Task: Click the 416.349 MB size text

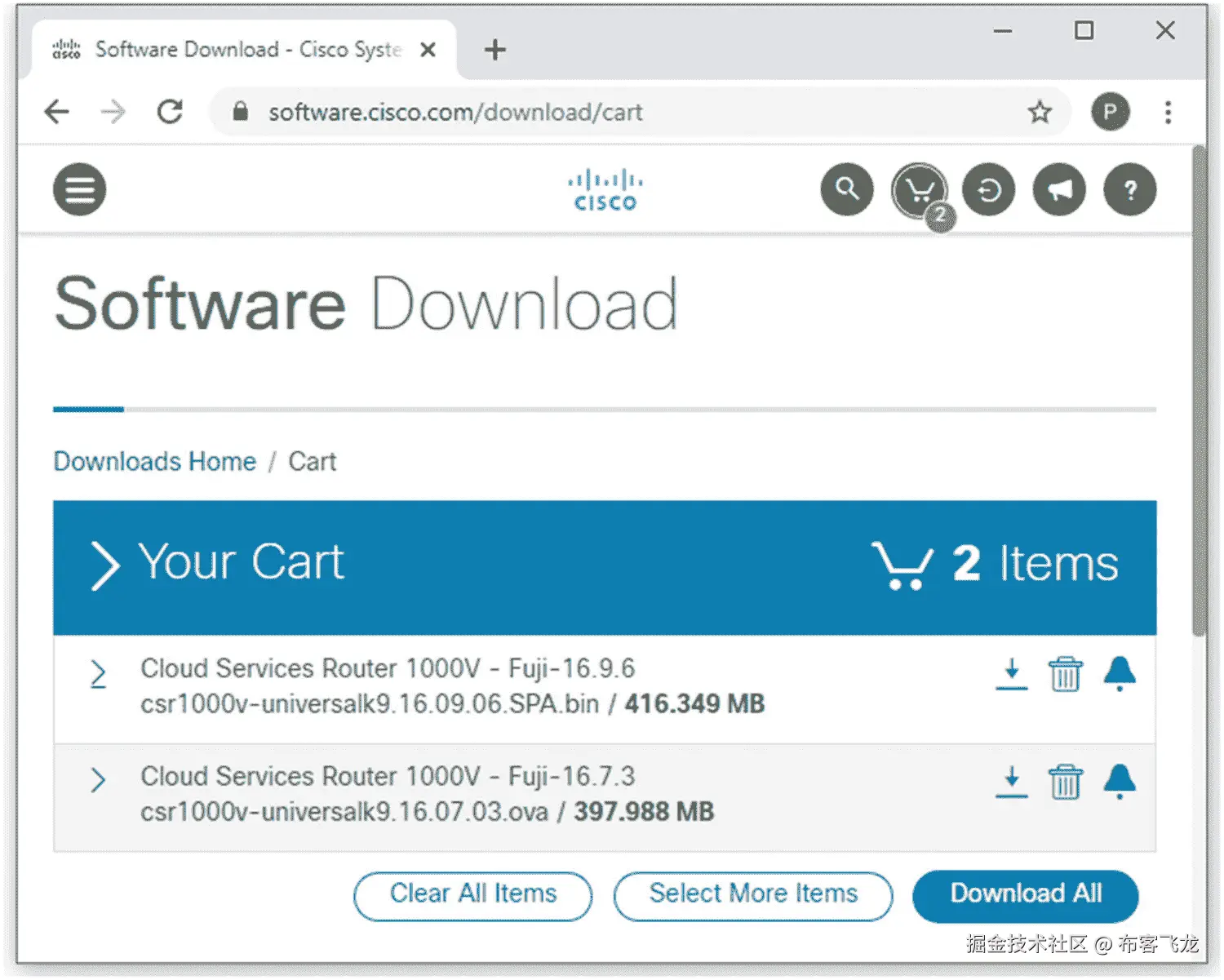Action: point(694,704)
